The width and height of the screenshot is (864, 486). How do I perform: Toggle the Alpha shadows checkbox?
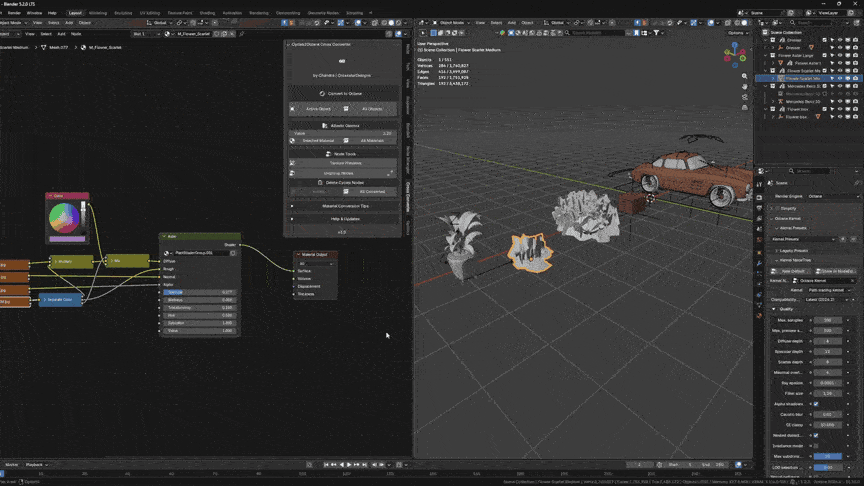click(x=816, y=404)
